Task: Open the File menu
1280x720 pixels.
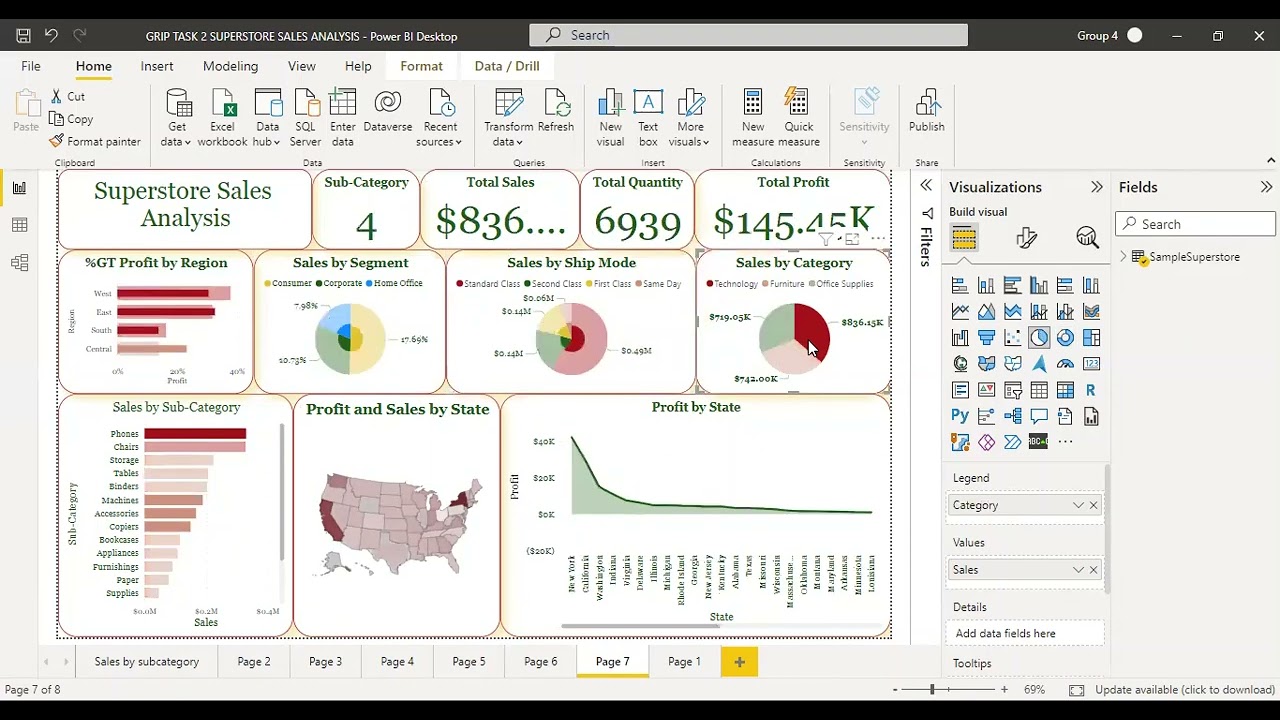Action: [x=31, y=66]
